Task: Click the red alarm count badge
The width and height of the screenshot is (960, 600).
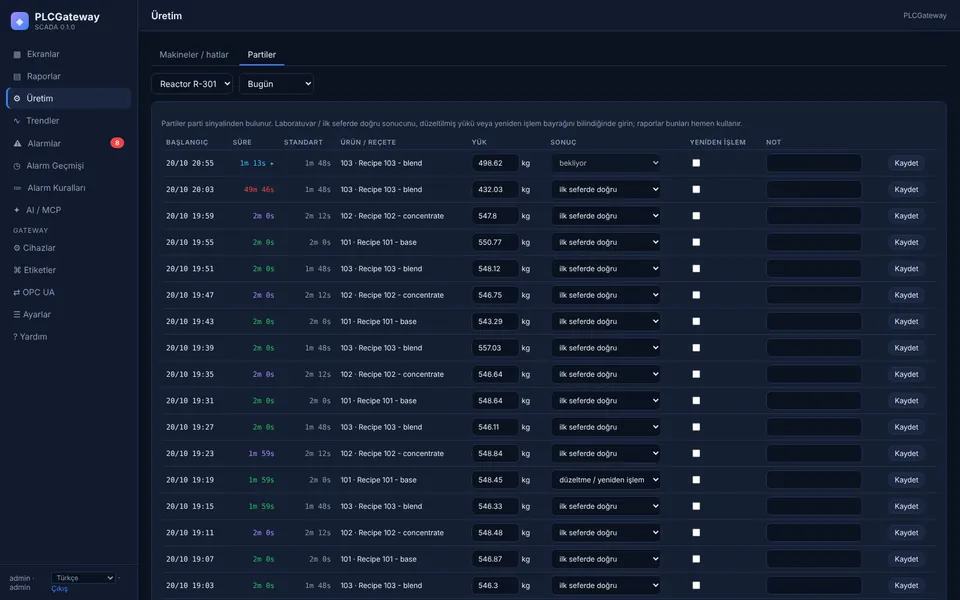Action: pyautogui.click(x=117, y=143)
